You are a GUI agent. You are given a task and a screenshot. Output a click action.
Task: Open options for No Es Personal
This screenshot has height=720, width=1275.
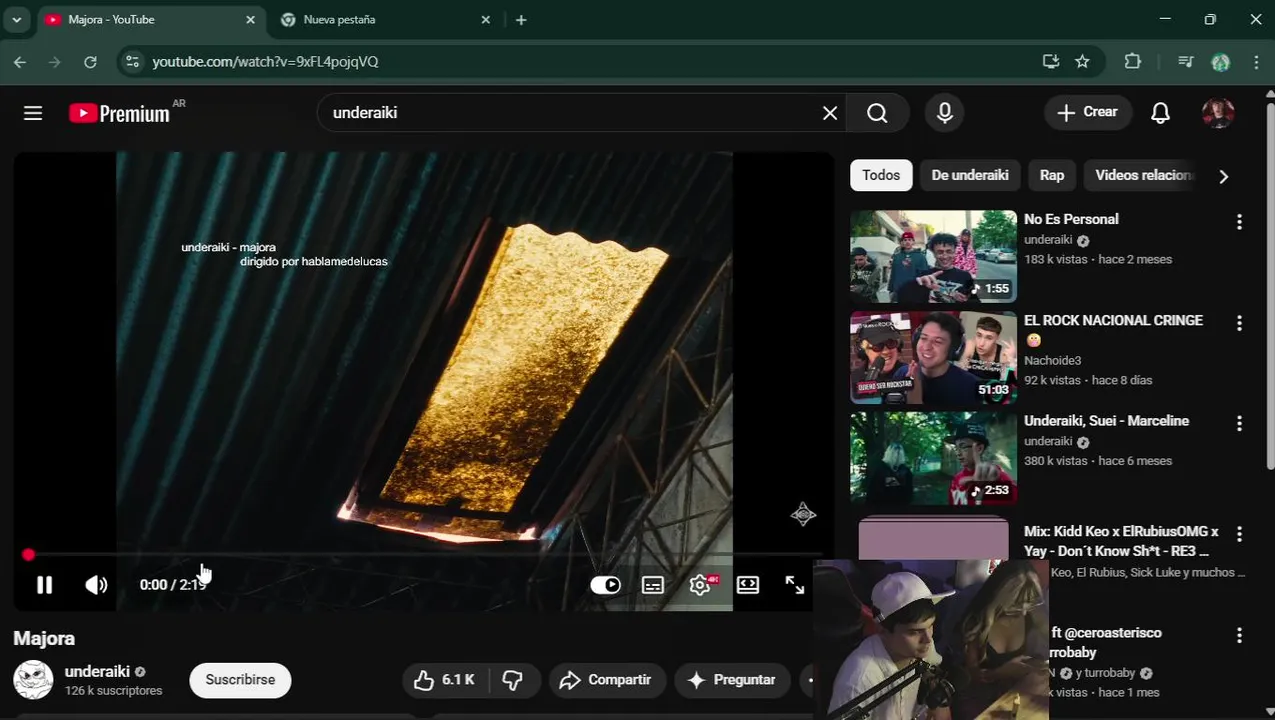pos(1239,222)
